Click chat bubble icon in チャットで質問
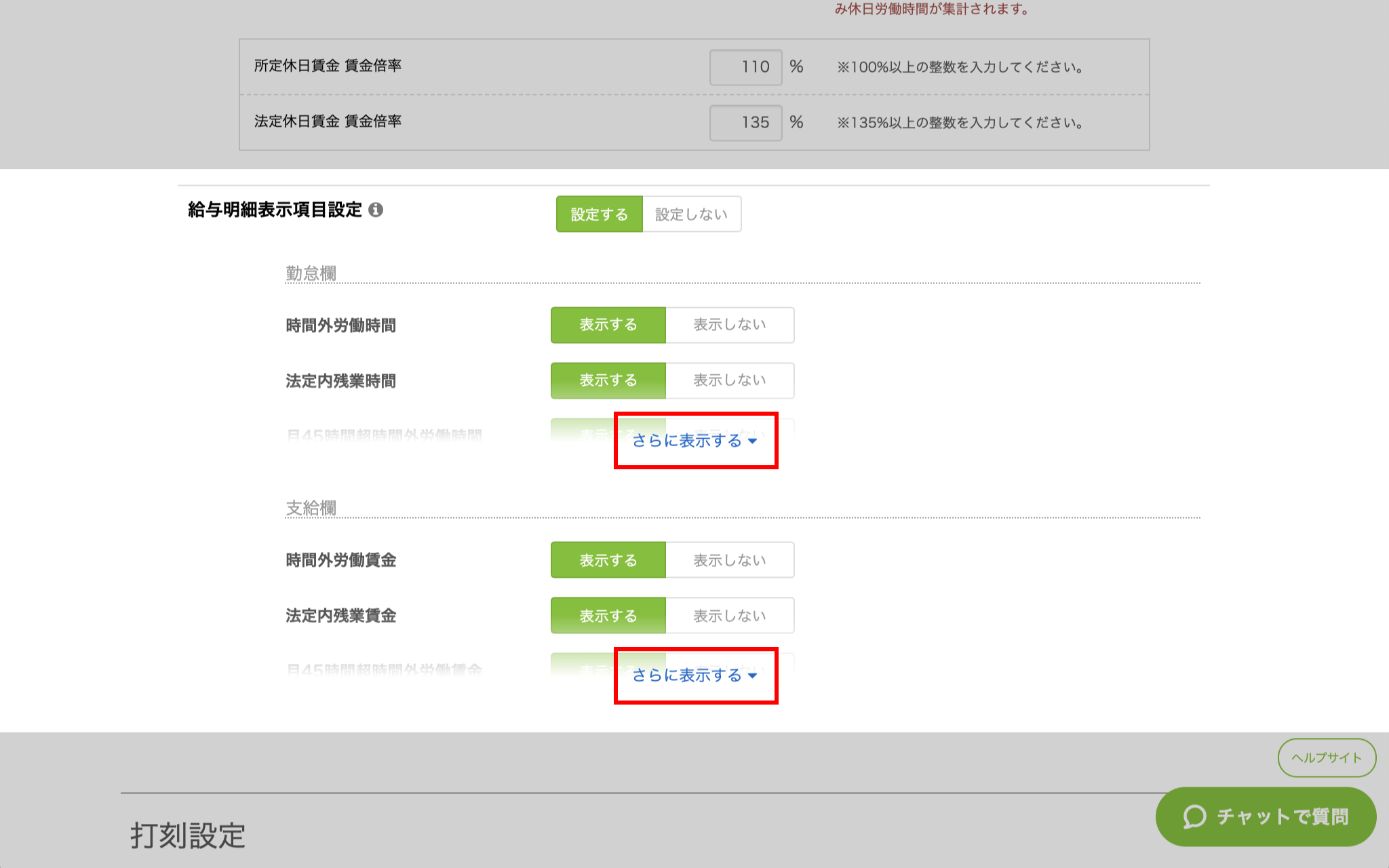1389x868 pixels. pyautogui.click(x=1194, y=816)
